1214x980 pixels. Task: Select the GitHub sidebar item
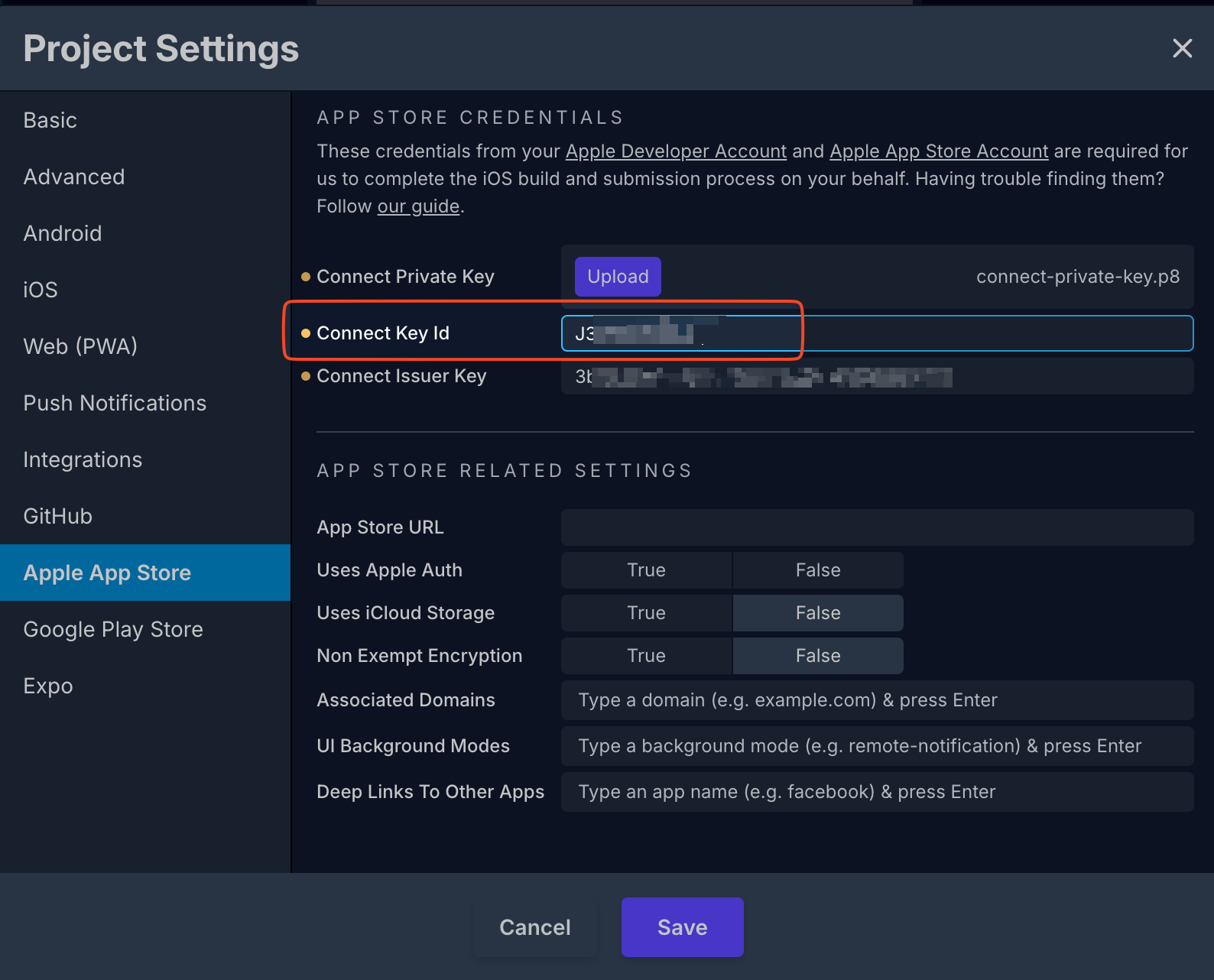pyautogui.click(x=58, y=516)
